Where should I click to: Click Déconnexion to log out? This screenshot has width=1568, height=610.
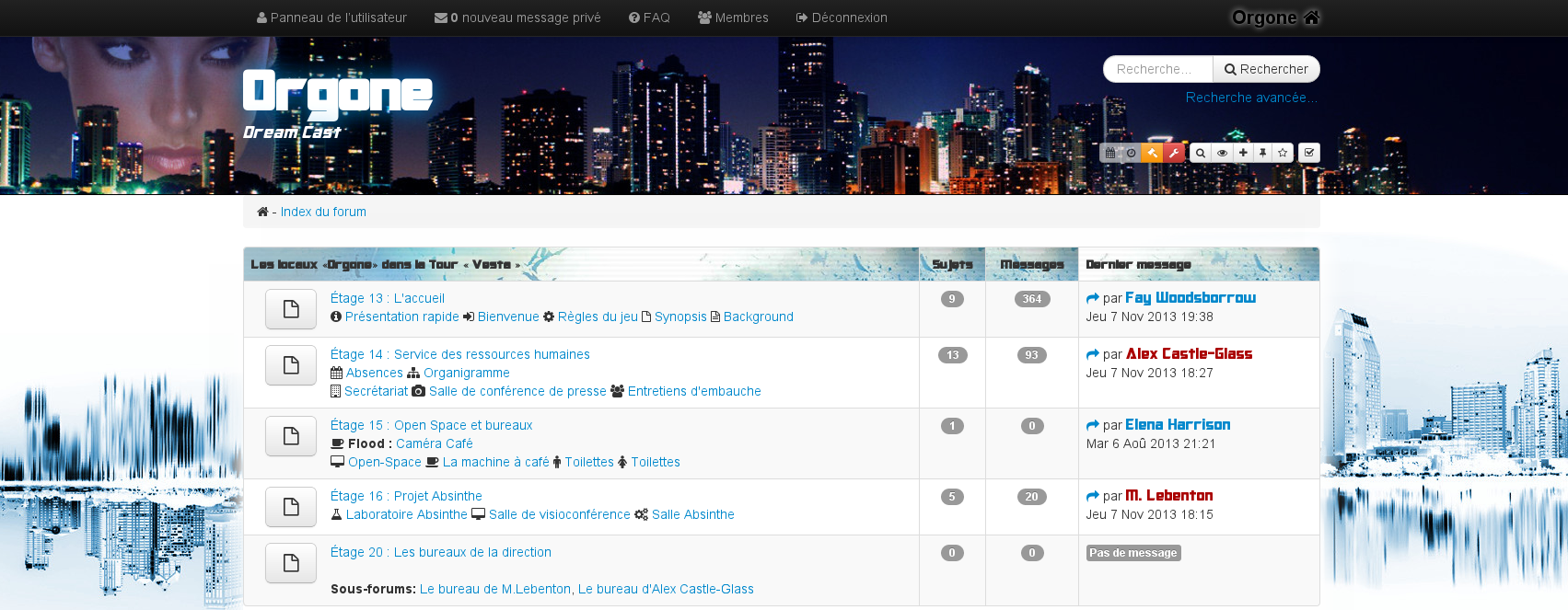click(842, 17)
